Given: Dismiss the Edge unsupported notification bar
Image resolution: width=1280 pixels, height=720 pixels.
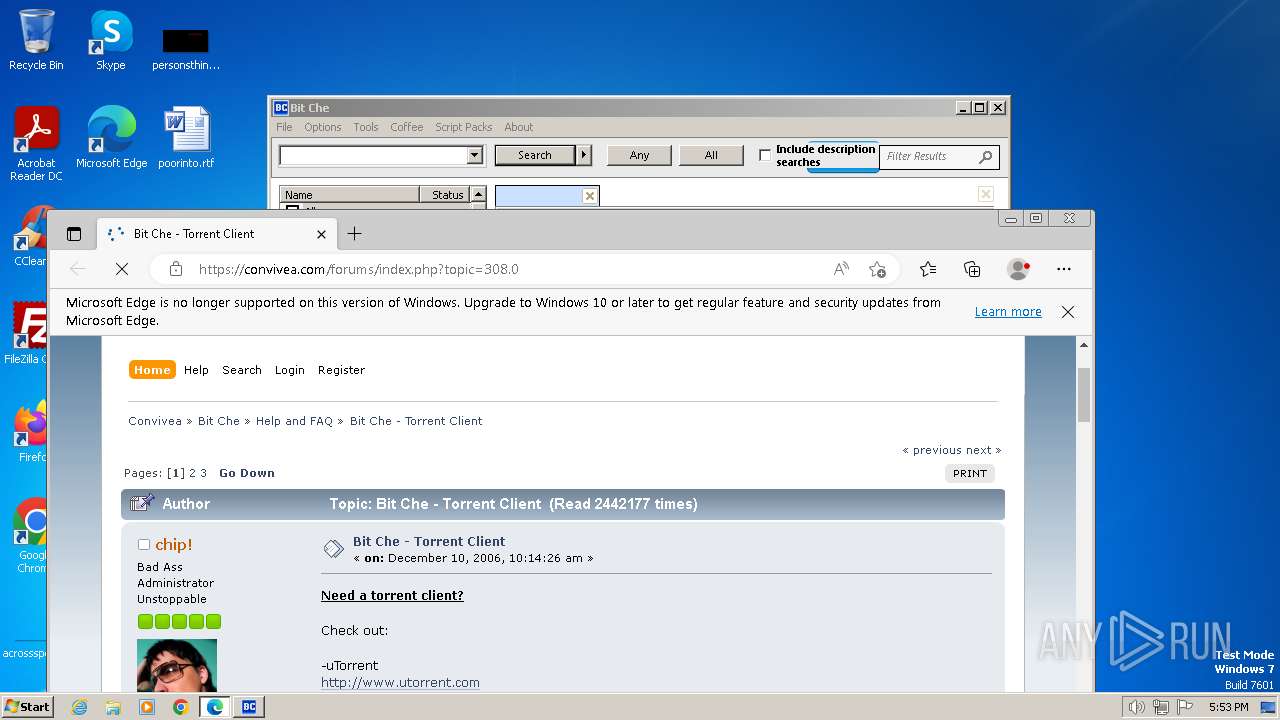Looking at the screenshot, I should [x=1068, y=312].
